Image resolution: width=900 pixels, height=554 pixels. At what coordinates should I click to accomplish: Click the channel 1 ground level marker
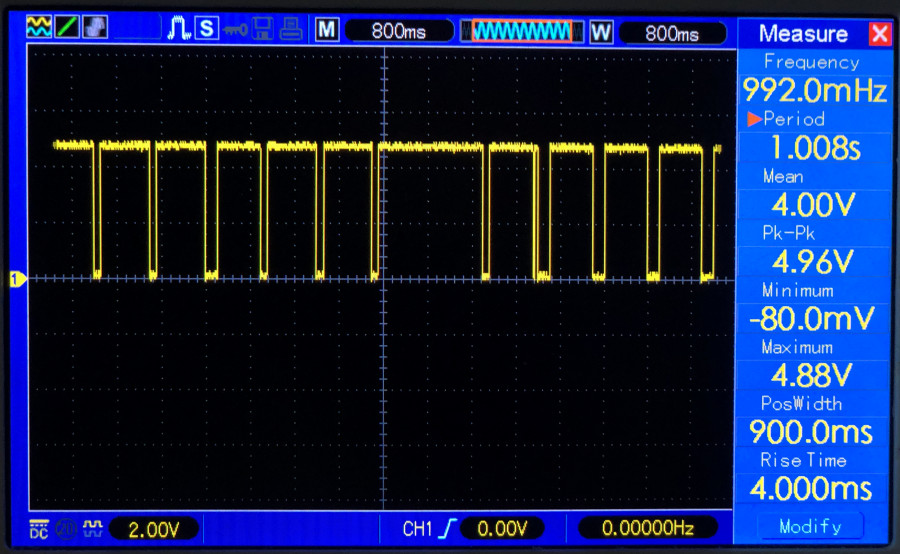pos(18,279)
